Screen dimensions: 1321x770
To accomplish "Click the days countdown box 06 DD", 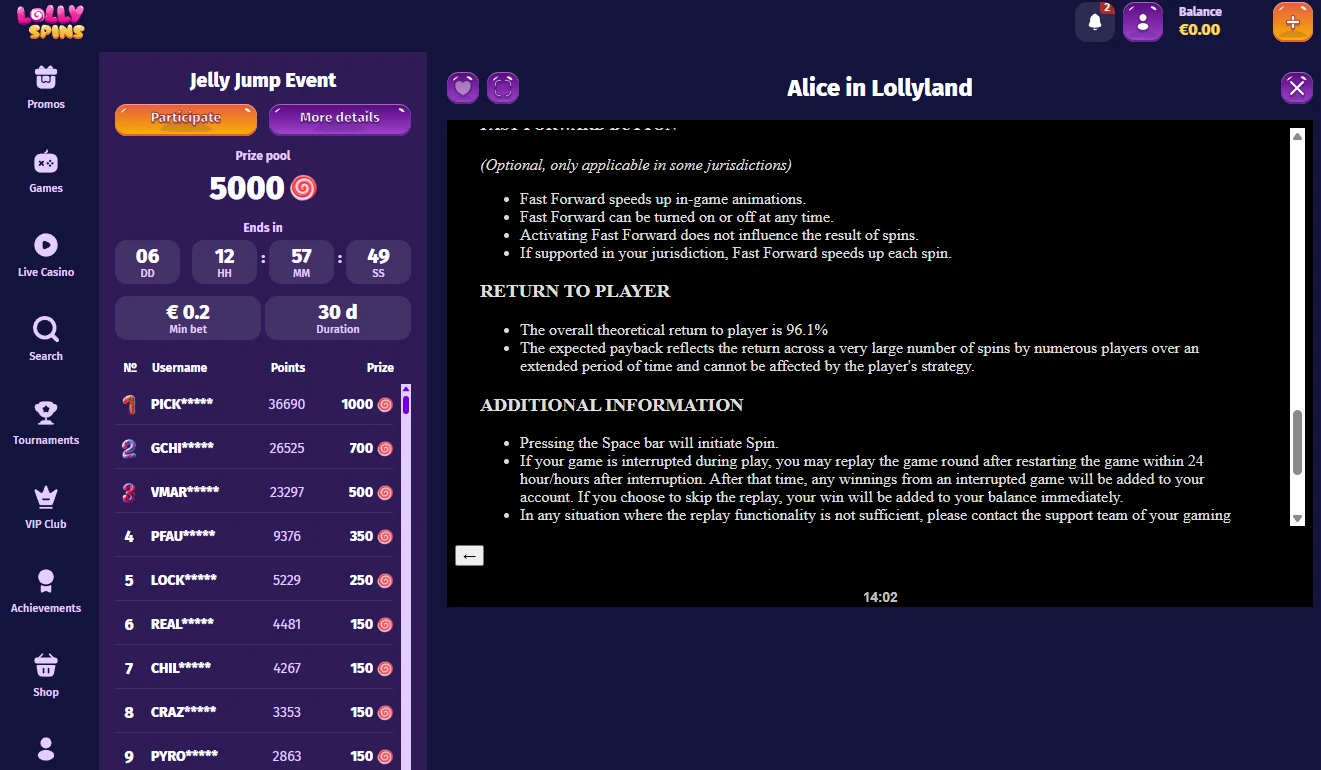I will tap(148, 262).
